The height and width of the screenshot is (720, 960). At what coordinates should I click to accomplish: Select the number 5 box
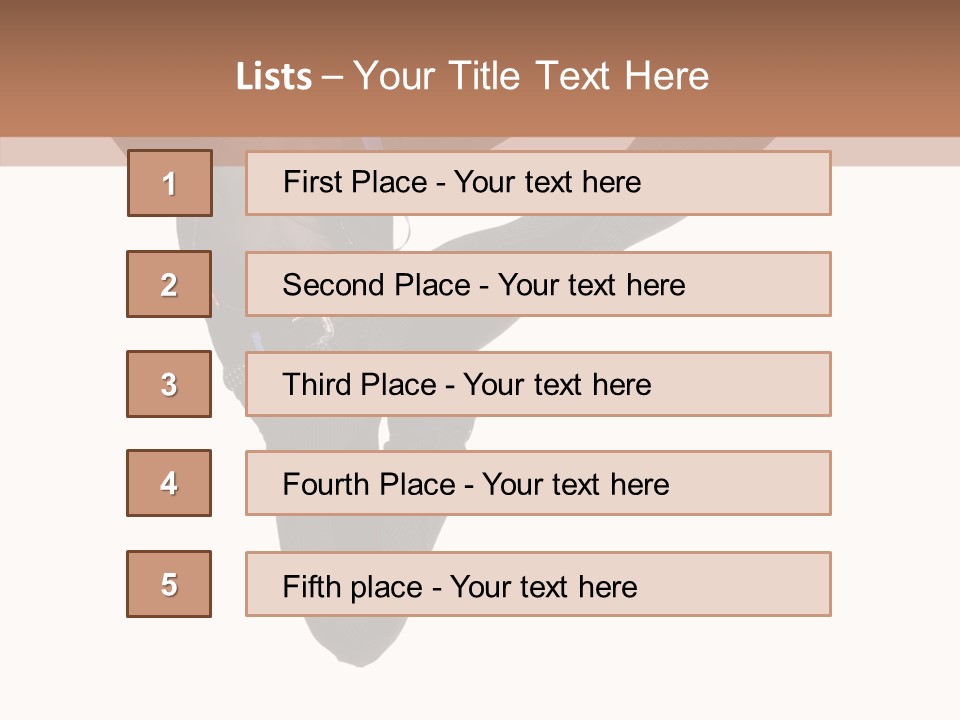[x=169, y=584]
